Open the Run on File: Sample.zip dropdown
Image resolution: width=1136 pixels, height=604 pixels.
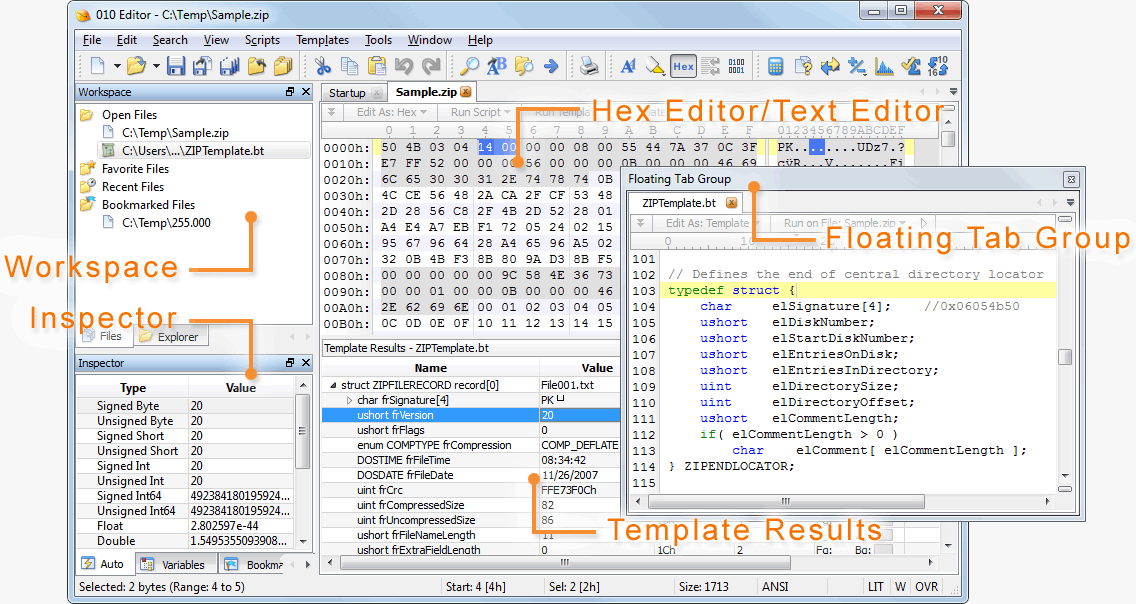pos(845,223)
